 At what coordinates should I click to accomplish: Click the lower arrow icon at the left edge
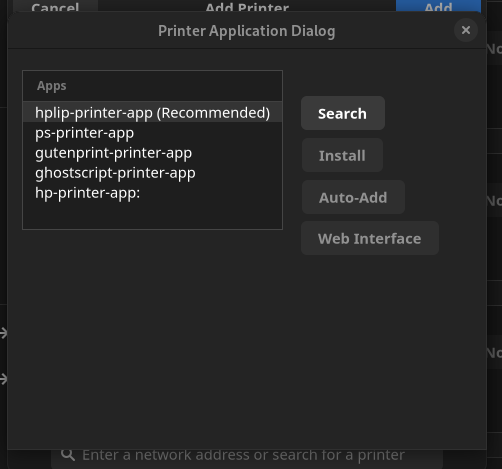pos(3,379)
